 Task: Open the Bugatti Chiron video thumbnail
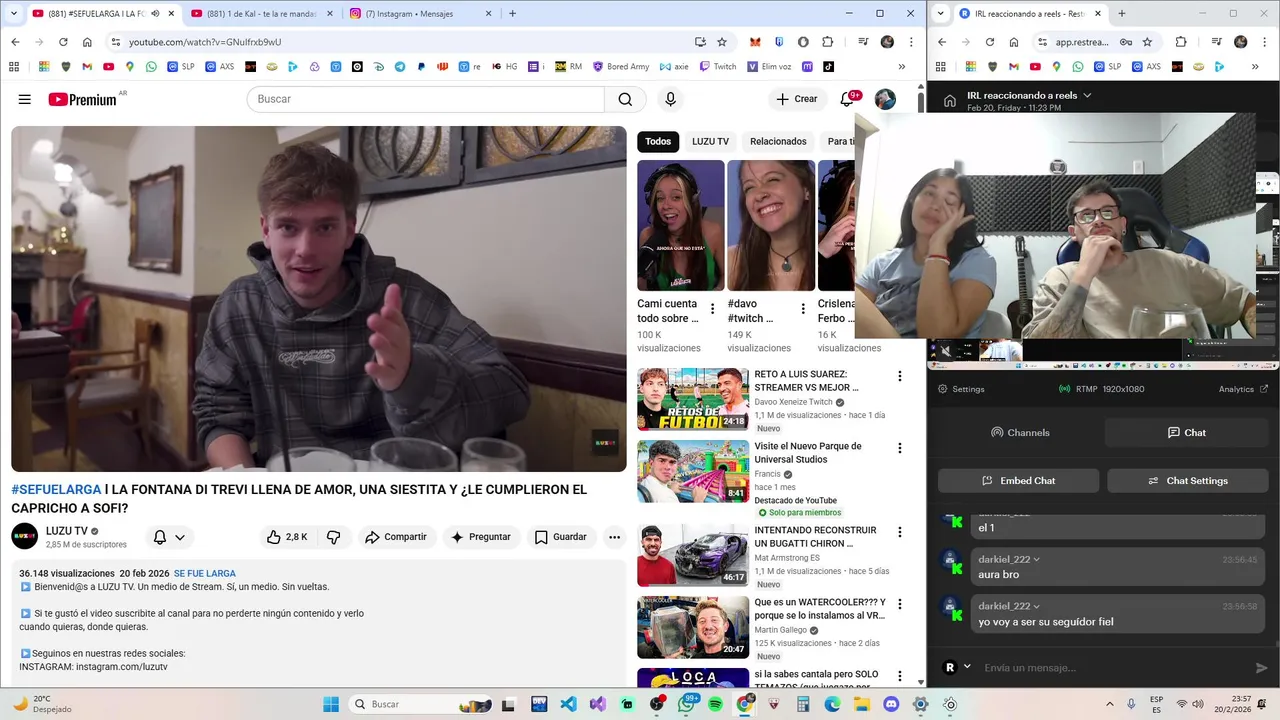coord(693,555)
